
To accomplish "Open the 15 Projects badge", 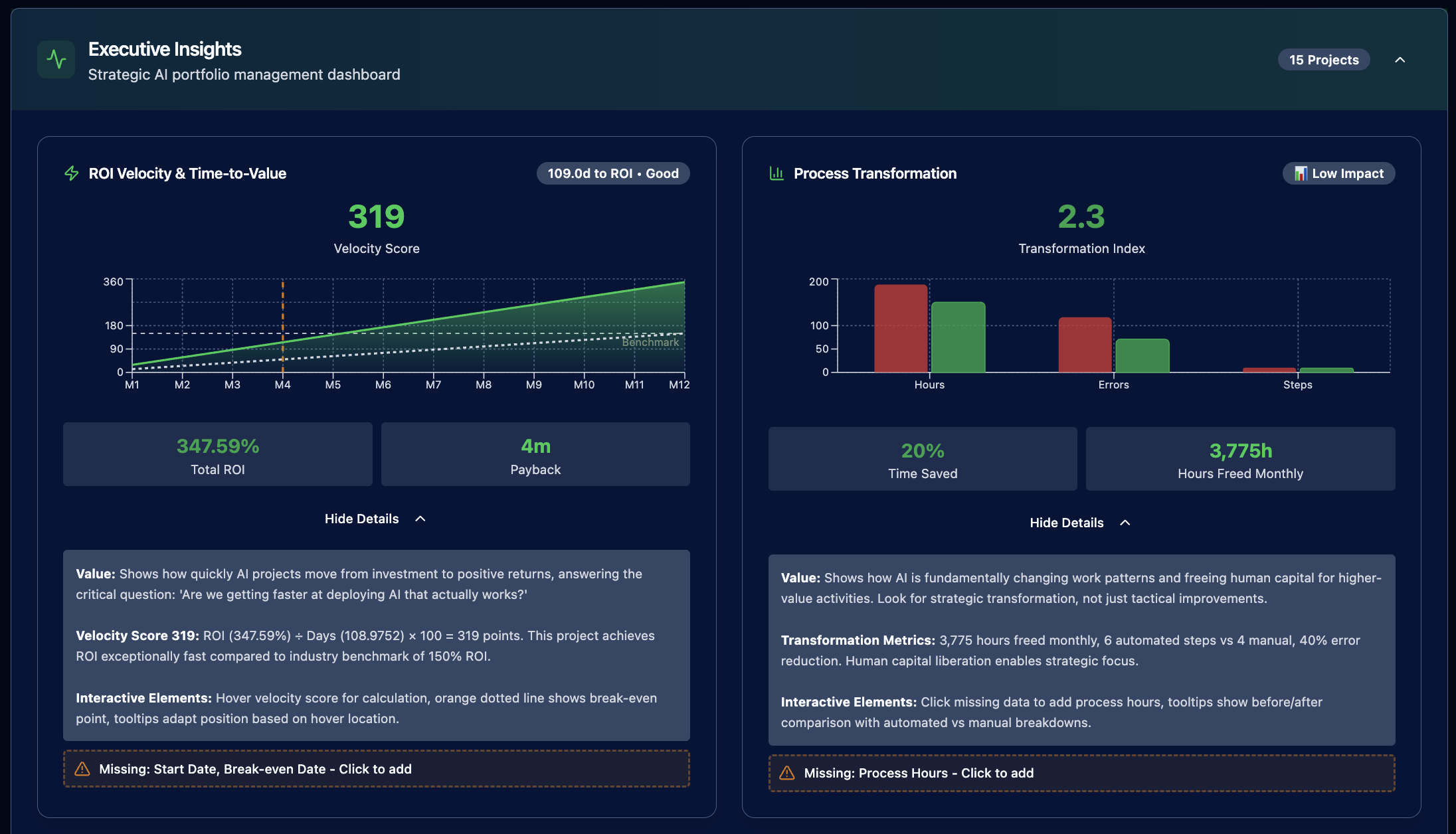I will tap(1323, 59).
